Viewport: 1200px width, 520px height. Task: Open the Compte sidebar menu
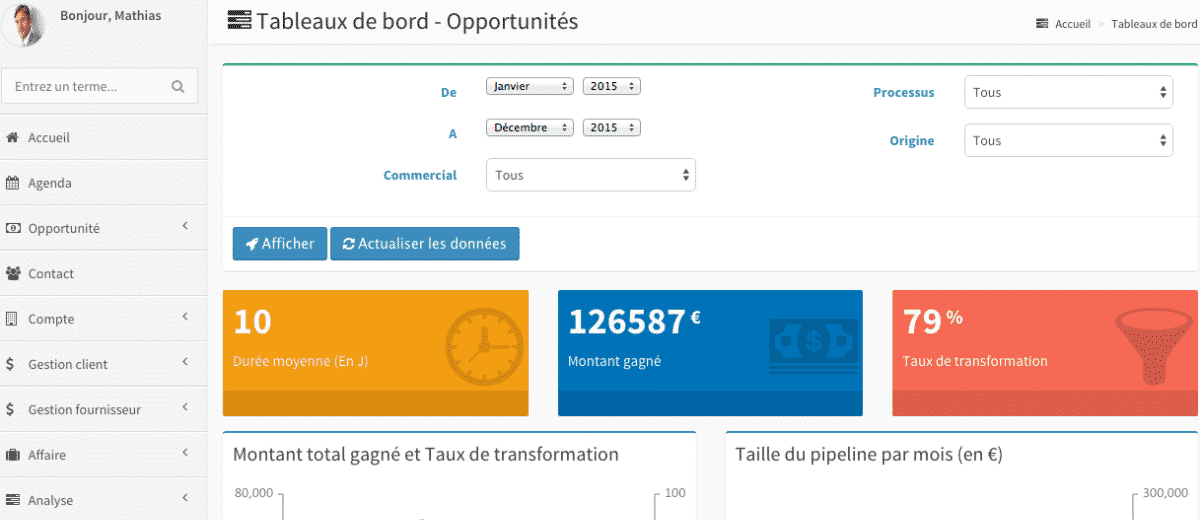(x=100, y=319)
